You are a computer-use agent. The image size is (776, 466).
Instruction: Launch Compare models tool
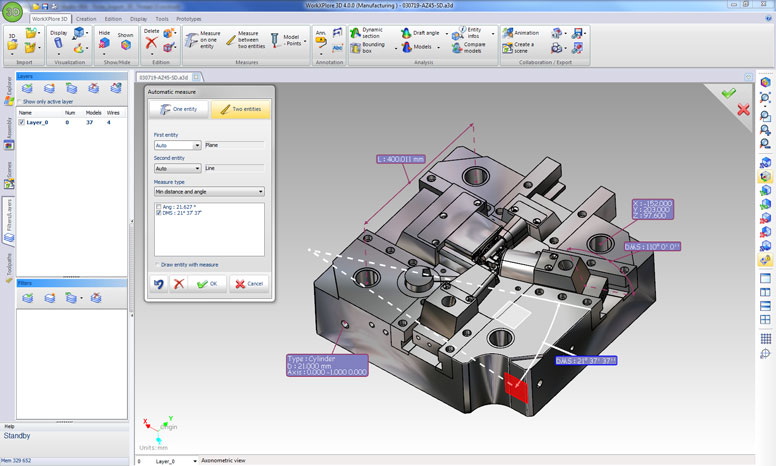click(x=468, y=47)
